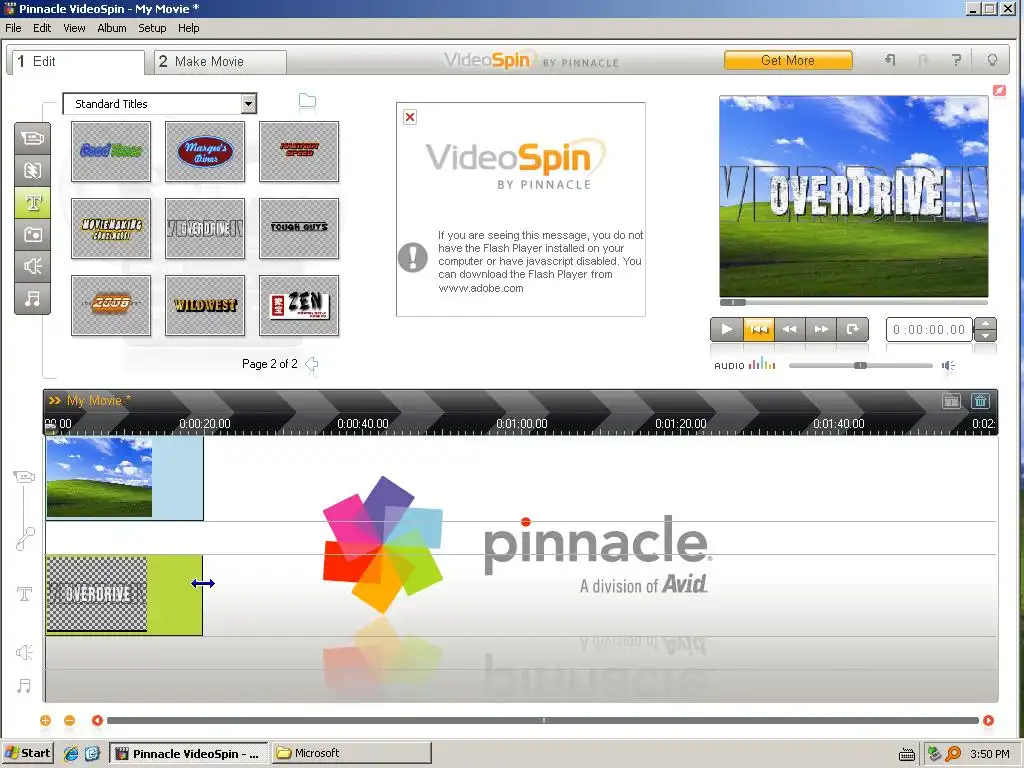Open the Setup menu
The width and height of the screenshot is (1024, 768).
click(152, 28)
